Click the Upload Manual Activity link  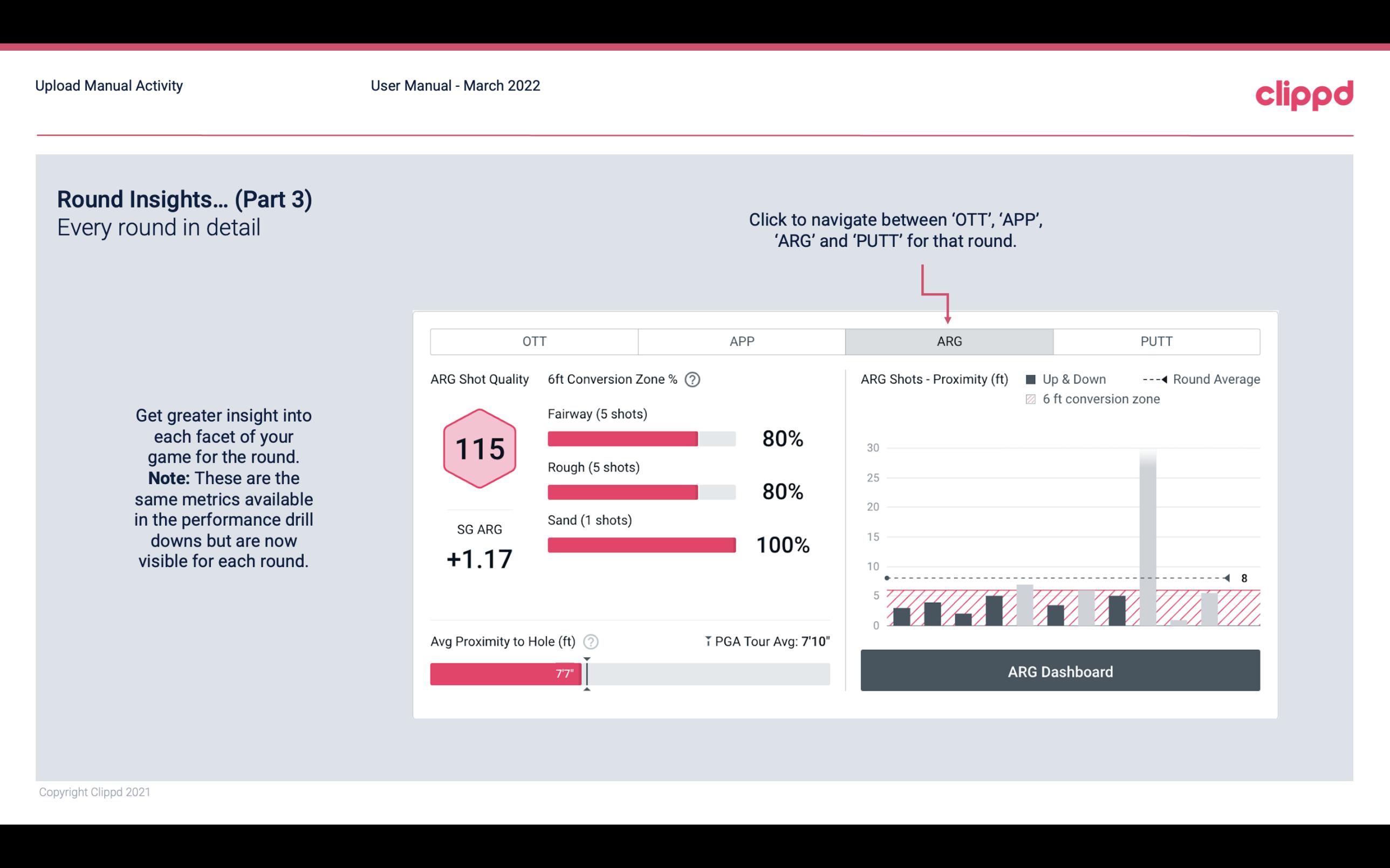[107, 85]
